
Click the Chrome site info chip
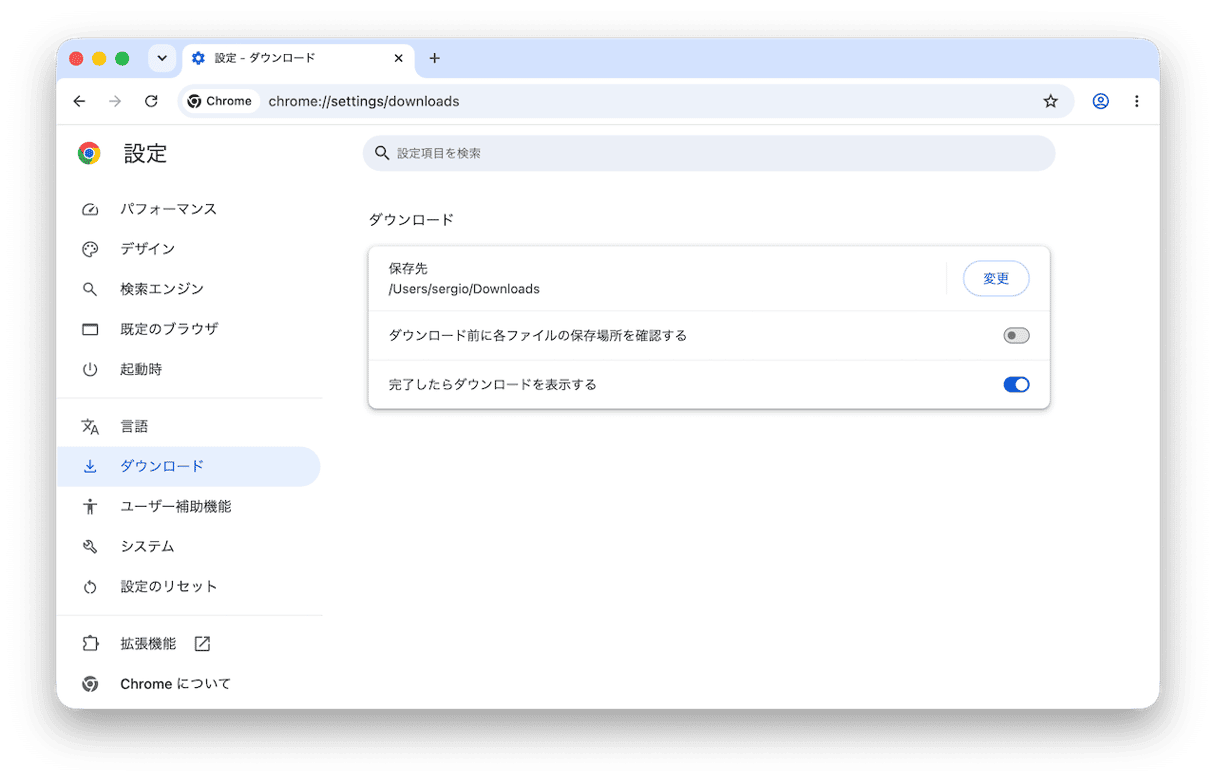[221, 101]
